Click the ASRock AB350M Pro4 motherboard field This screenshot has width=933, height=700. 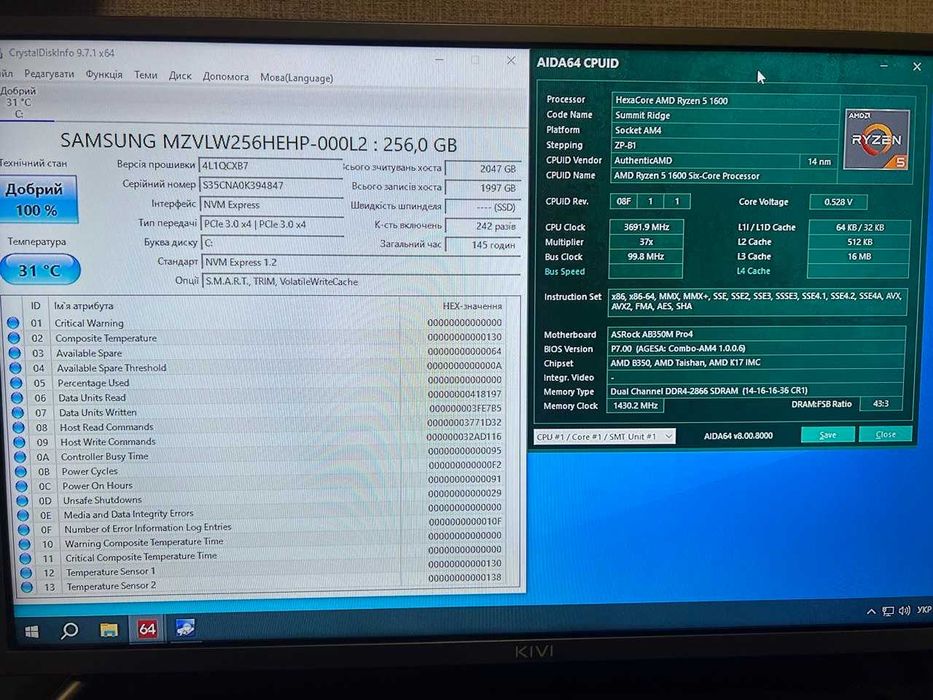[756, 334]
